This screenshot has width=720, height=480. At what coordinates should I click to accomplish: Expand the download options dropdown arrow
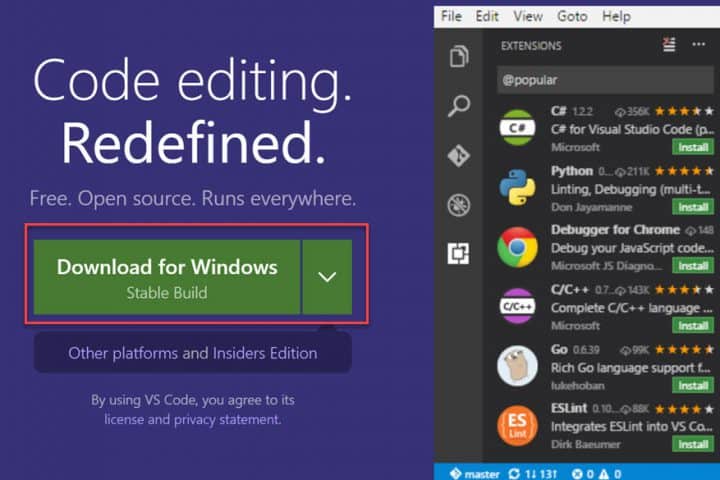[327, 277]
